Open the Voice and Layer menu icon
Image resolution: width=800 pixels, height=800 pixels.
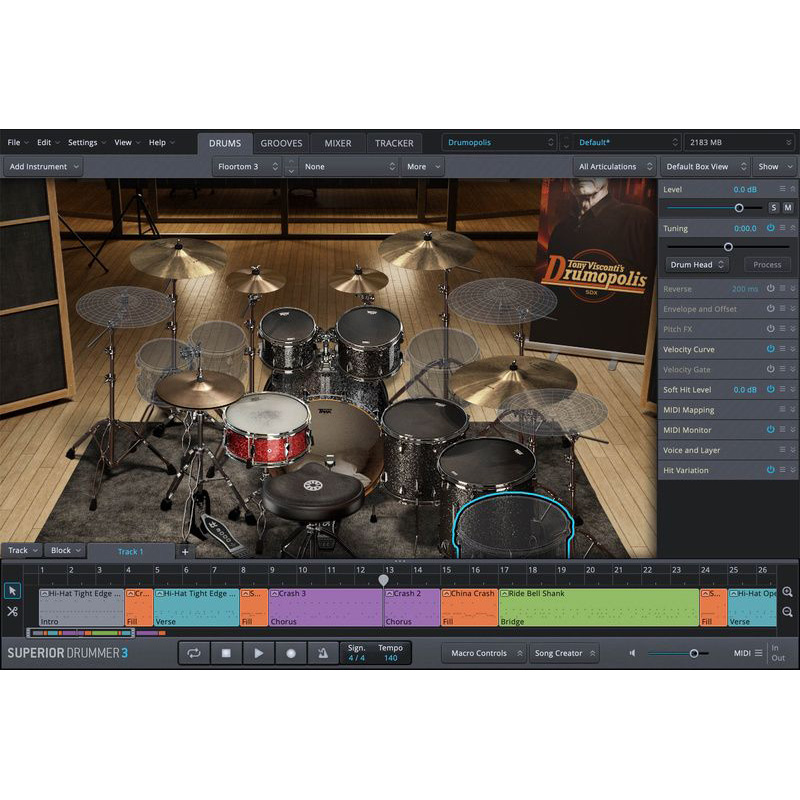[x=783, y=449]
